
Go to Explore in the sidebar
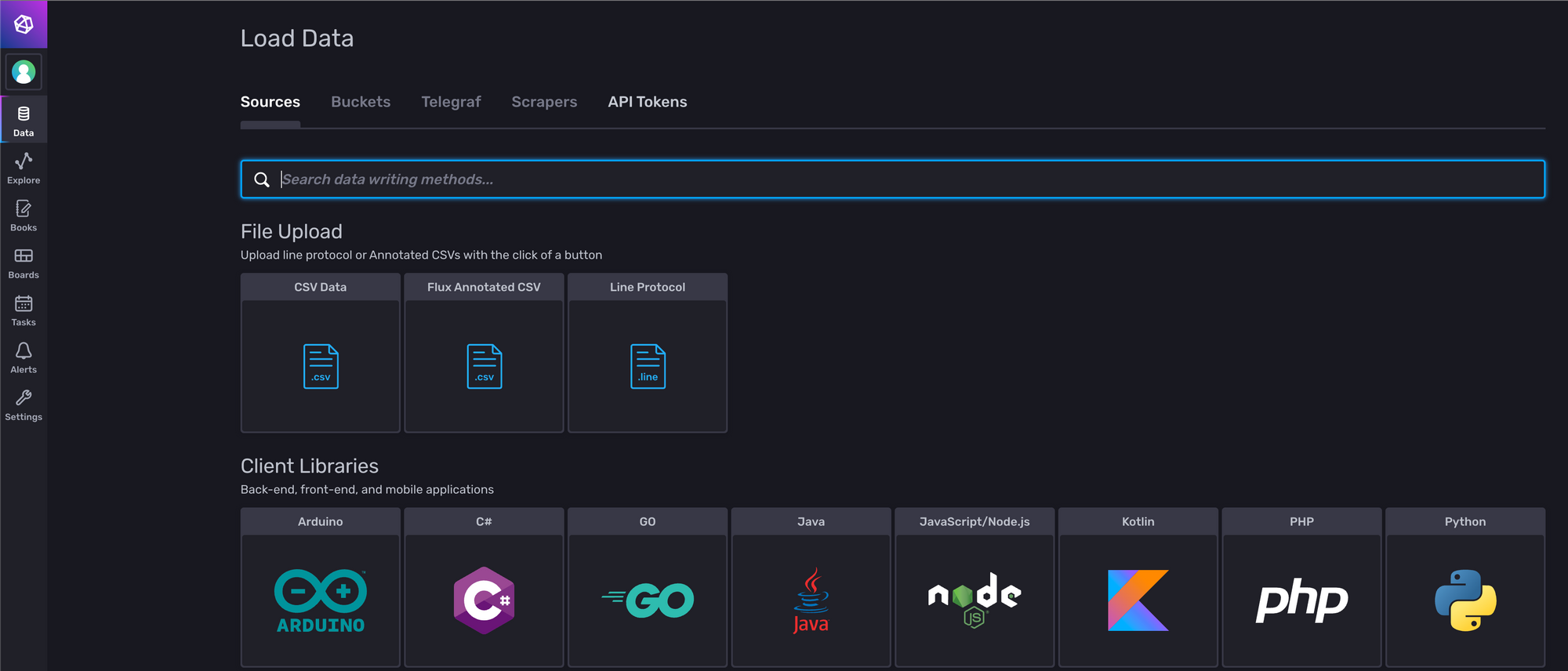click(24, 168)
